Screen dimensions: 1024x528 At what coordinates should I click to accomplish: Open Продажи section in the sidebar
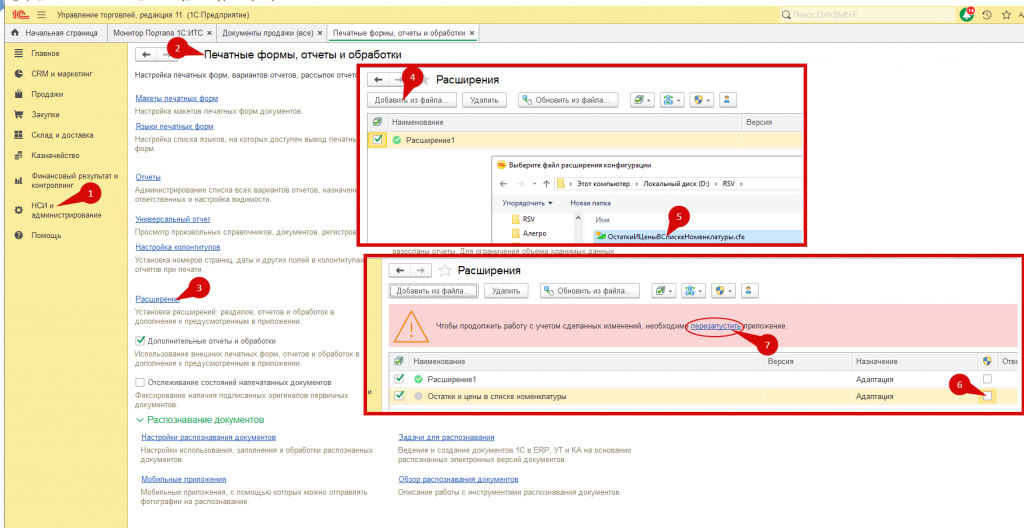[47, 94]
